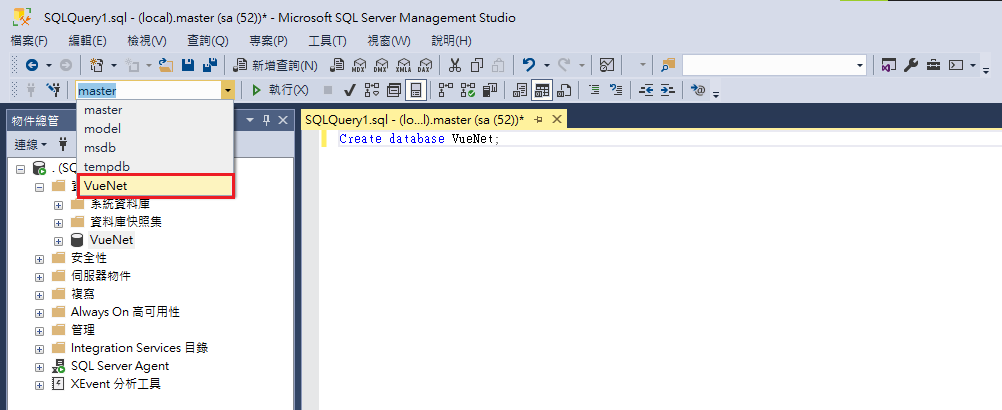
Task: Expand the Integration Services 目錄 node
Action: pos(40,349)
